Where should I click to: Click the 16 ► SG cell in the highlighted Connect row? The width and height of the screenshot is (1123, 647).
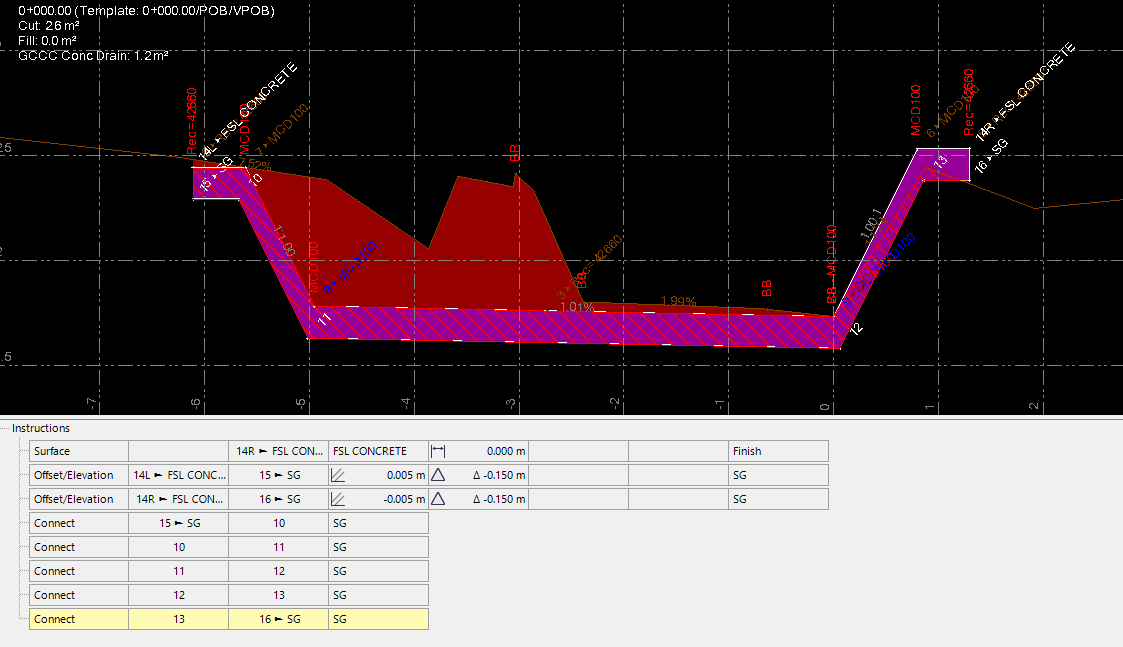[279, 619]
